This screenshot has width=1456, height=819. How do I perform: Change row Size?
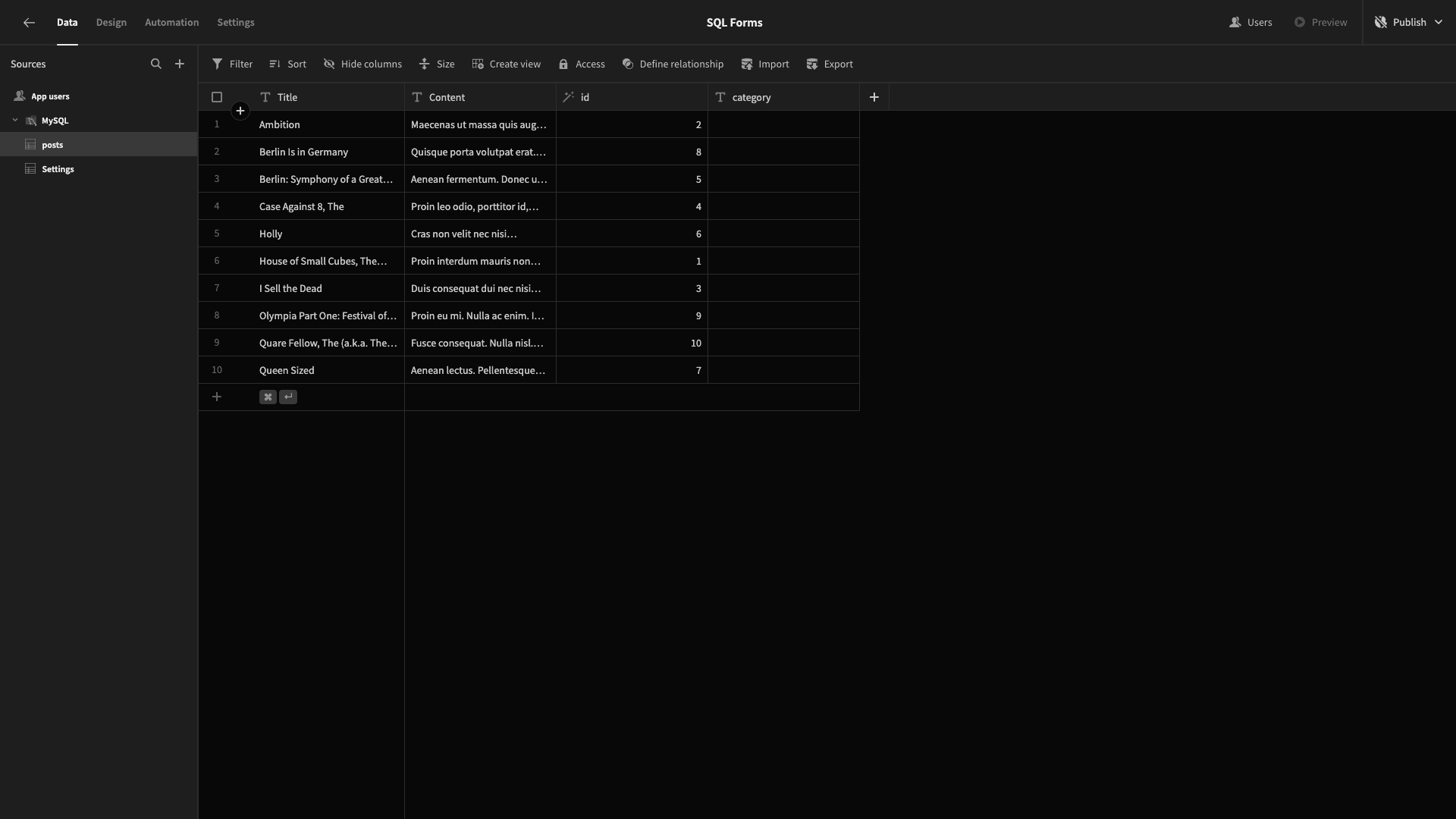click(x=437, y=64)
